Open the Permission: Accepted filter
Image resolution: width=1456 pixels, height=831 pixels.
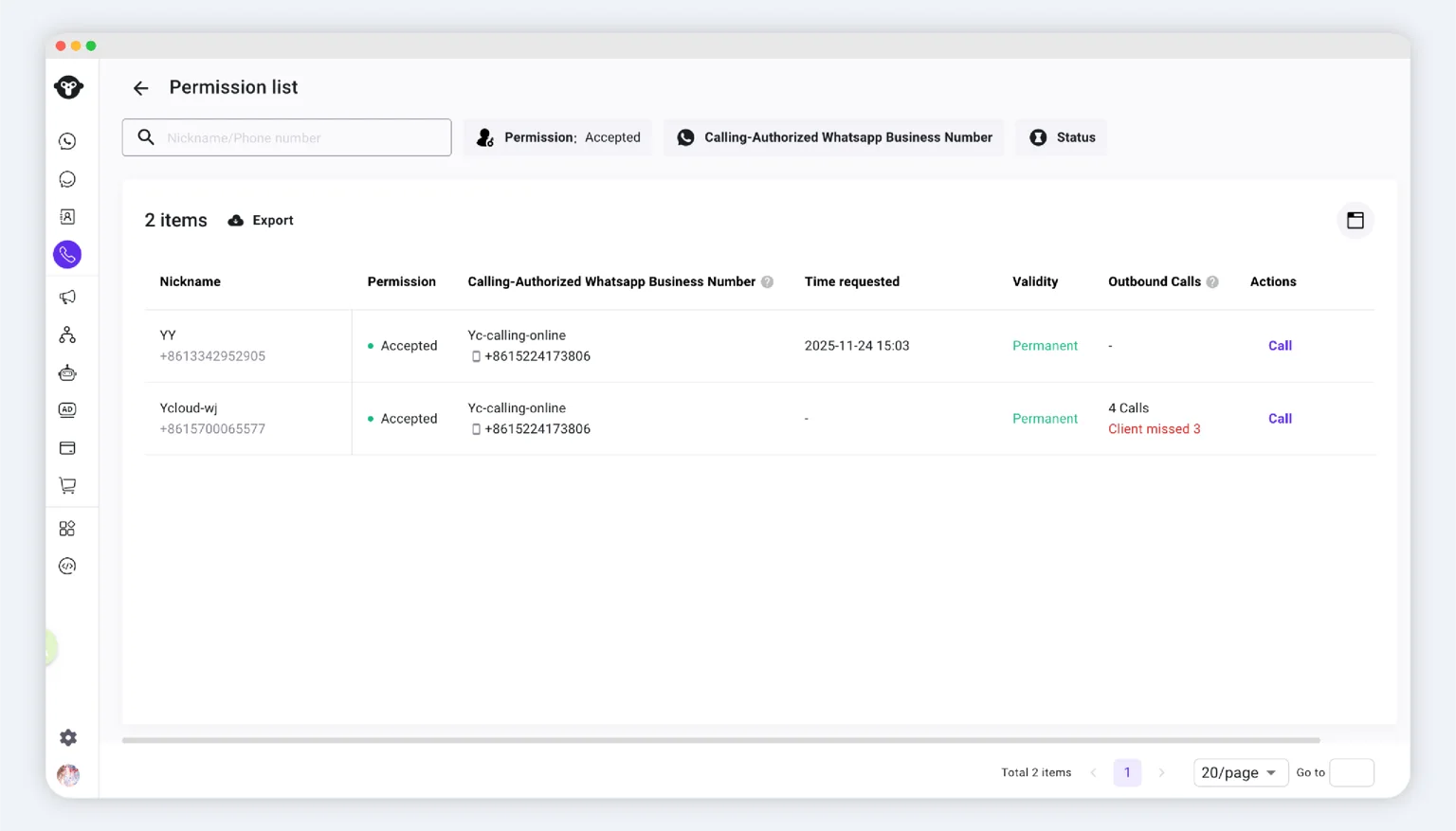[558, 137]
